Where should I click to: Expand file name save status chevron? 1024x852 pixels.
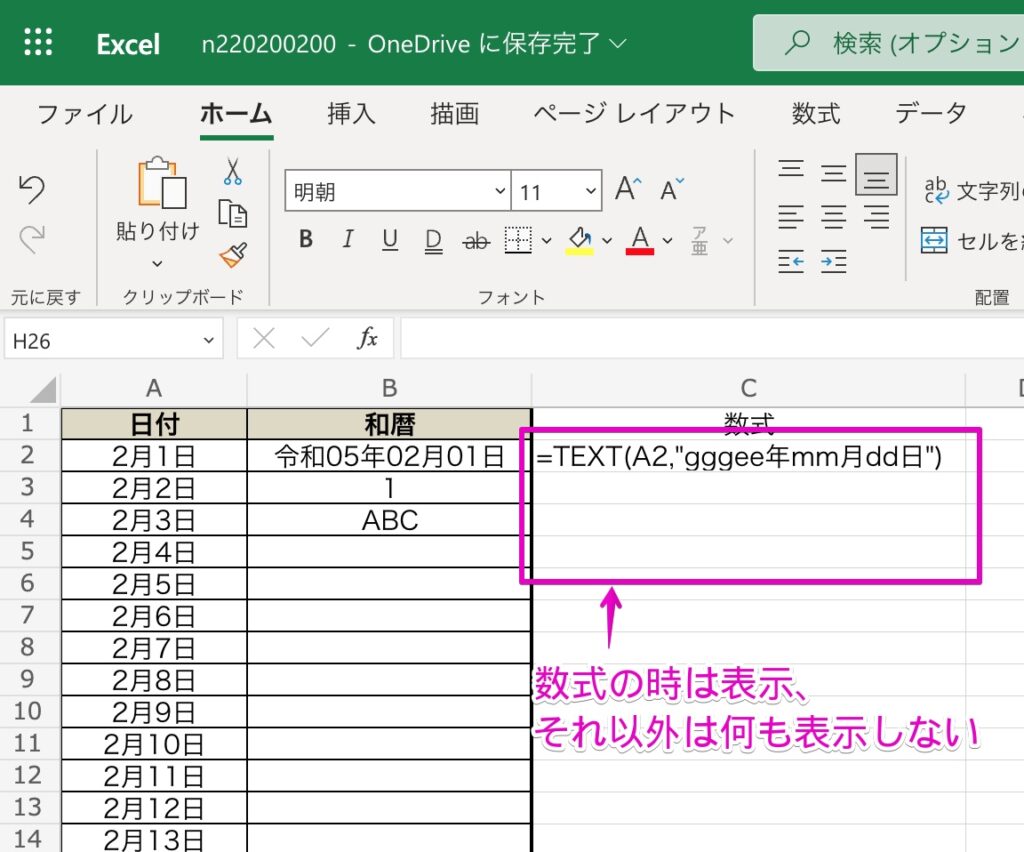click(x=617, y=44)
